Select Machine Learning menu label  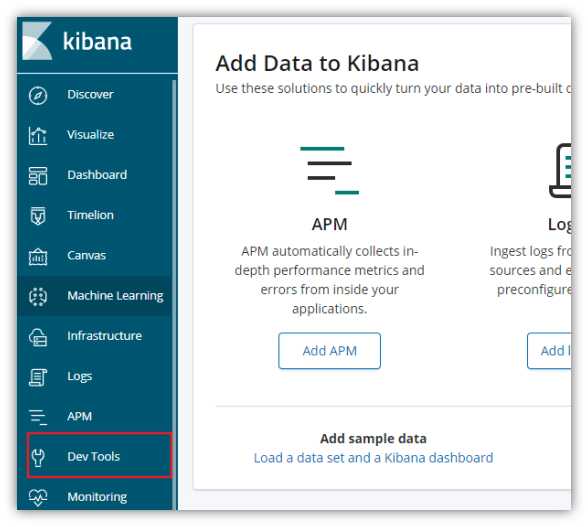115,296
